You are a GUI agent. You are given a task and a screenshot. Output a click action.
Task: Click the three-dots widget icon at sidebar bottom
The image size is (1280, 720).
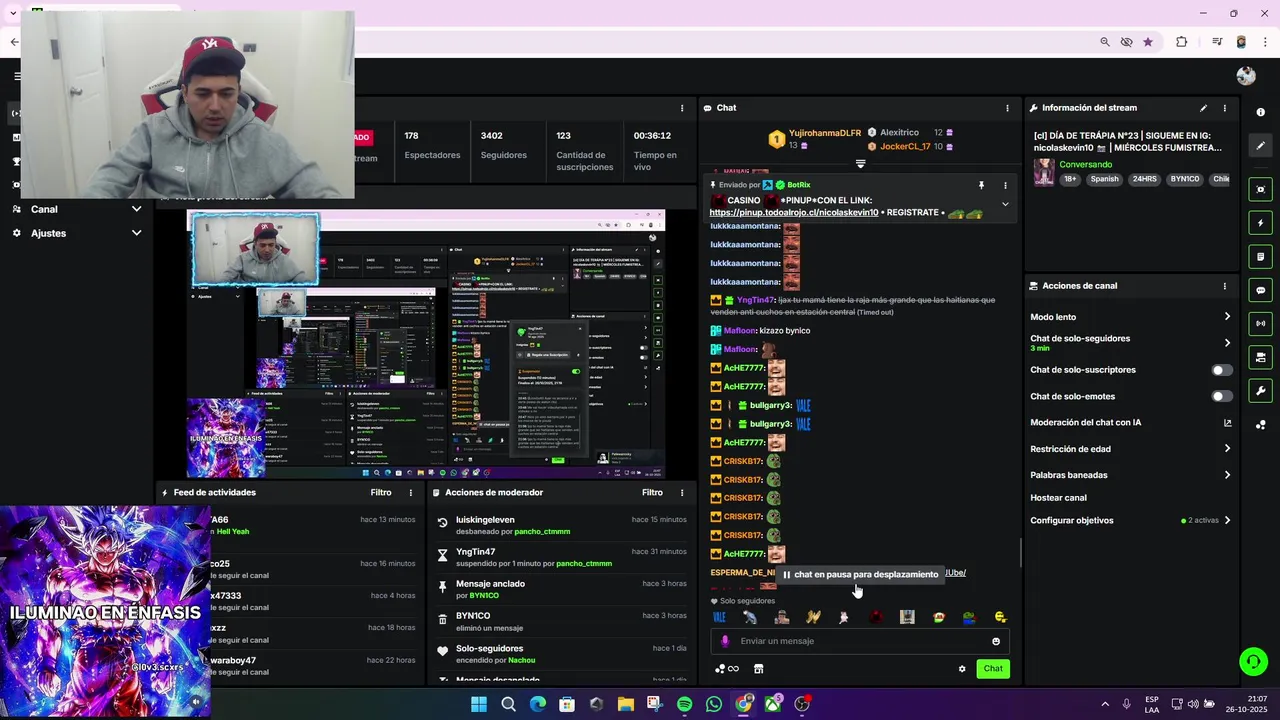click(x=1261, y=425)
